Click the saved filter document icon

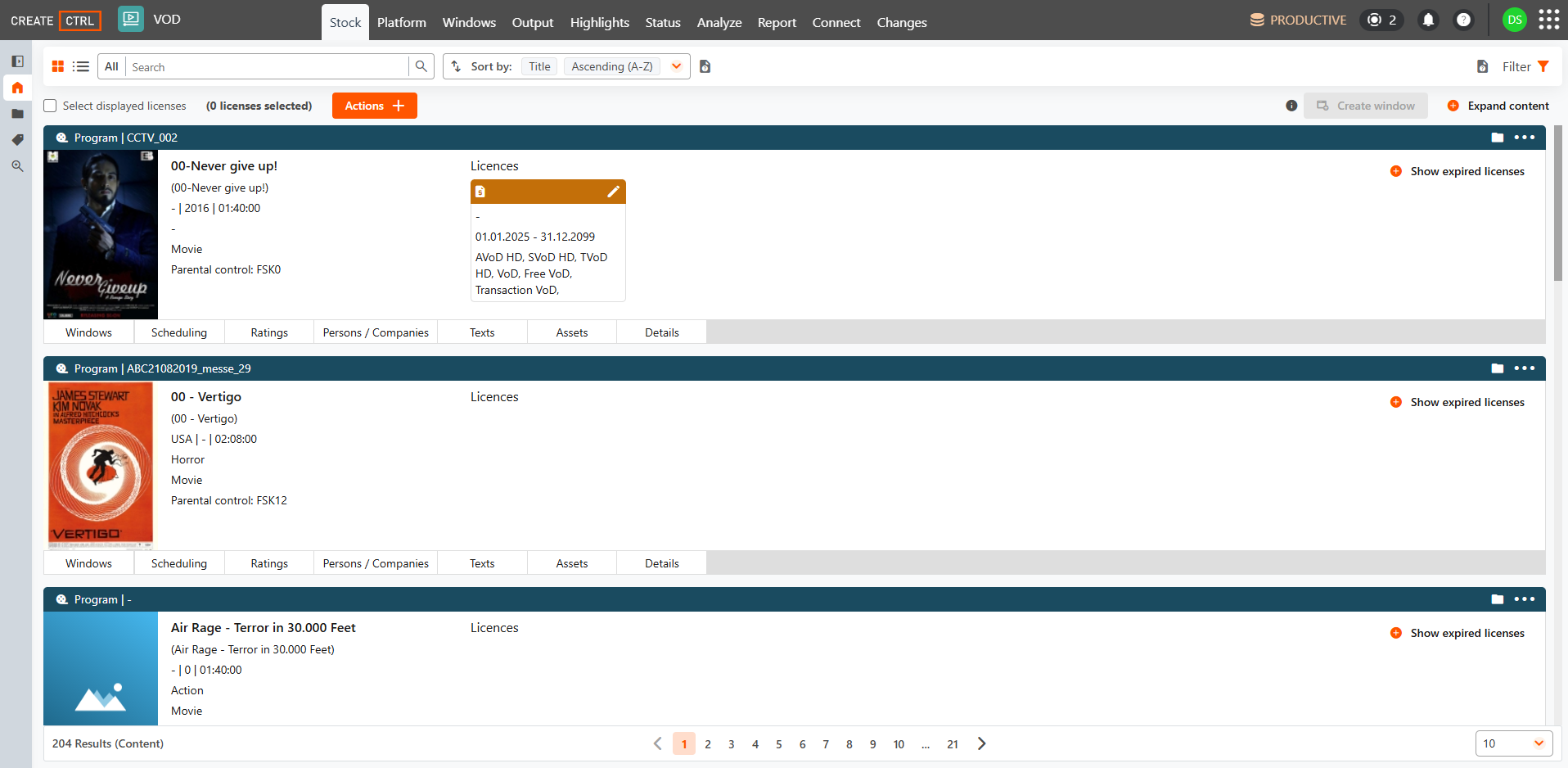pyautogui.click(x=1482, y=66)
